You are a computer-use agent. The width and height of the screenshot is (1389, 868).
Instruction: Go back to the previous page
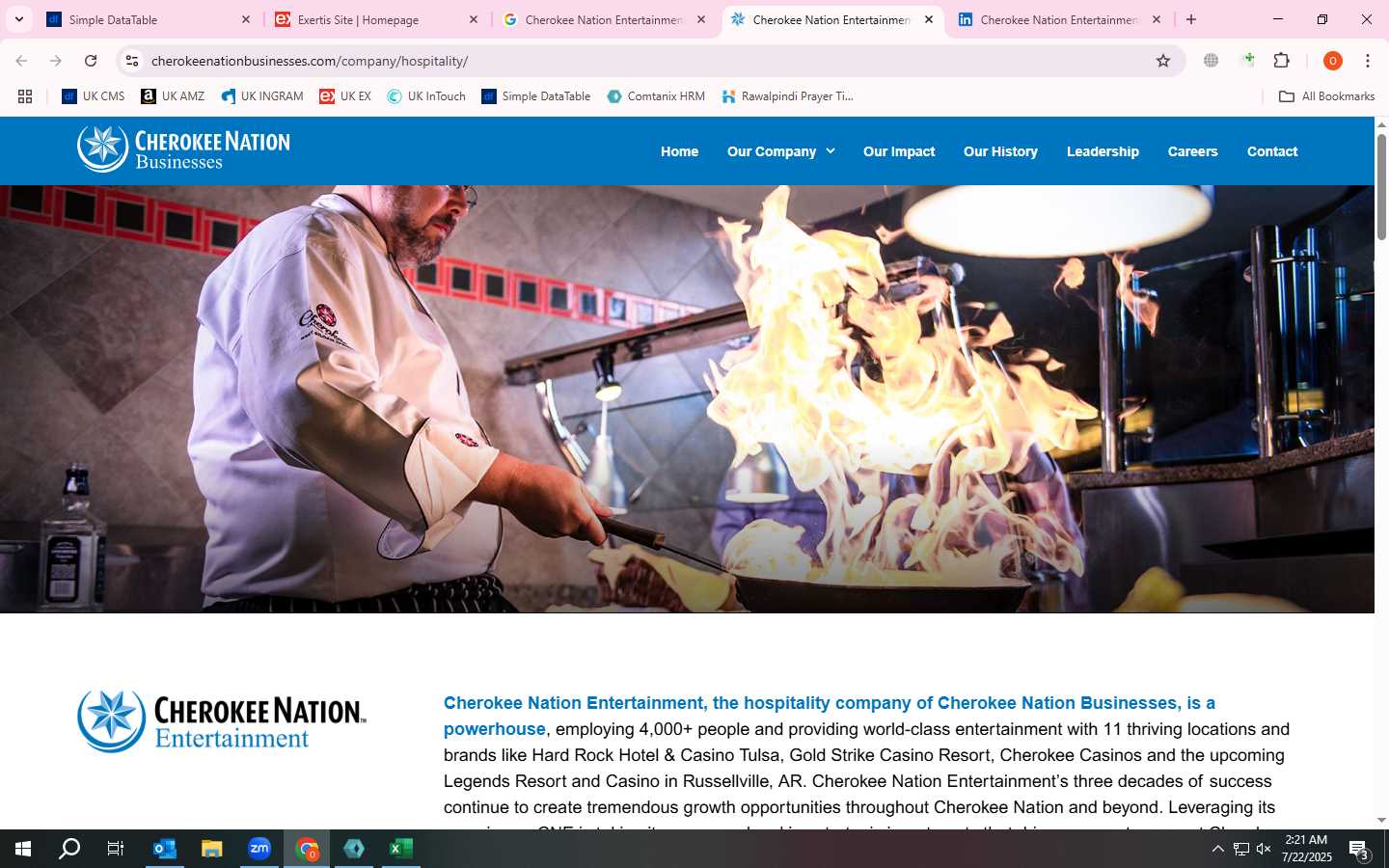(21, 61)
